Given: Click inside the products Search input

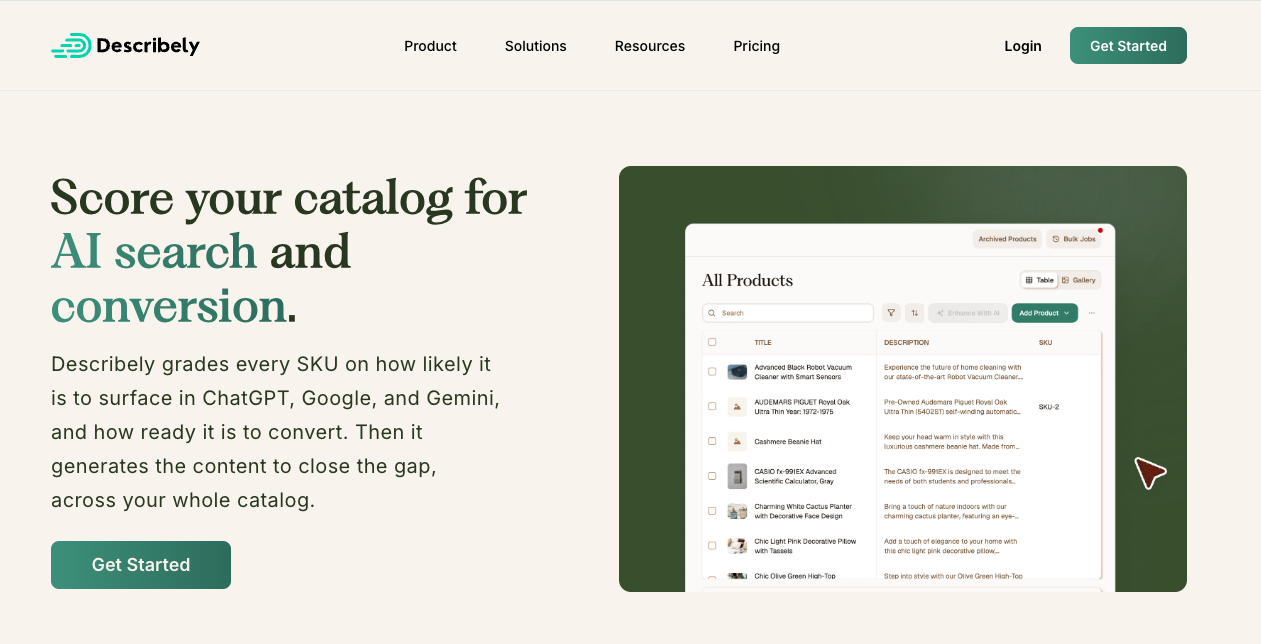Looking at the screenshot, I should (788, 313).
